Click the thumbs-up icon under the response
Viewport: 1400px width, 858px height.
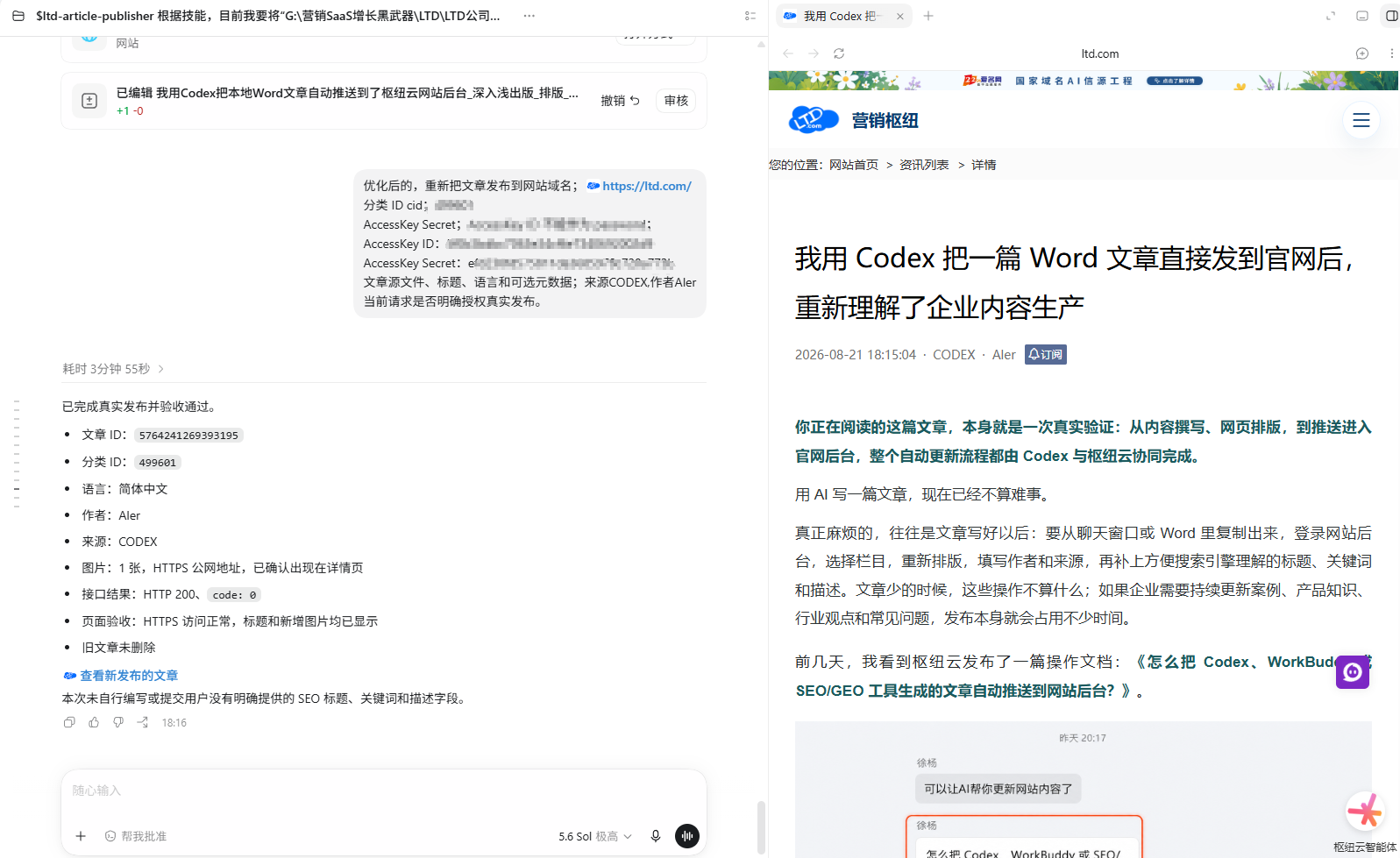[x=94, y=722]
